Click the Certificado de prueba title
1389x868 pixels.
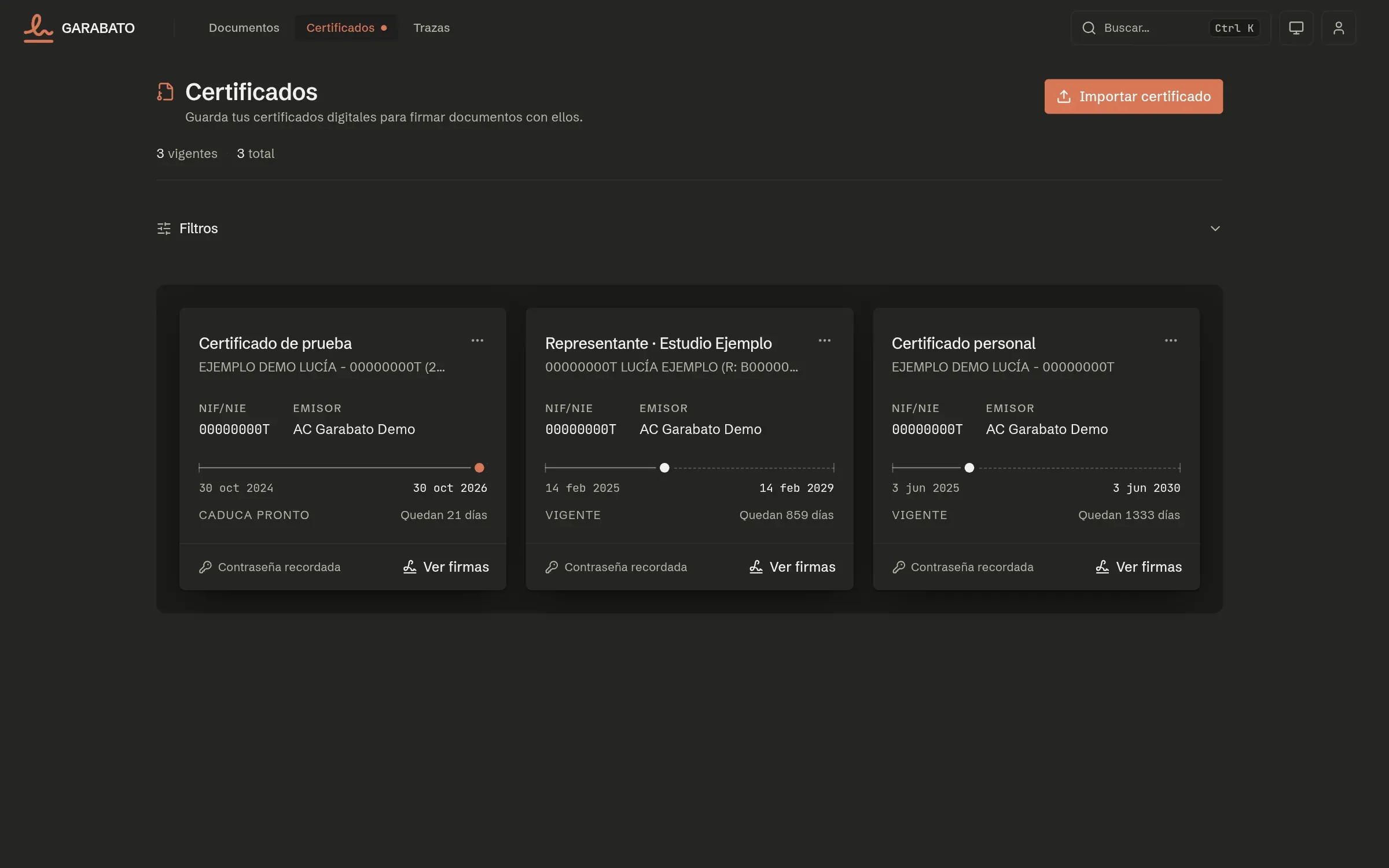pos(275,344)
